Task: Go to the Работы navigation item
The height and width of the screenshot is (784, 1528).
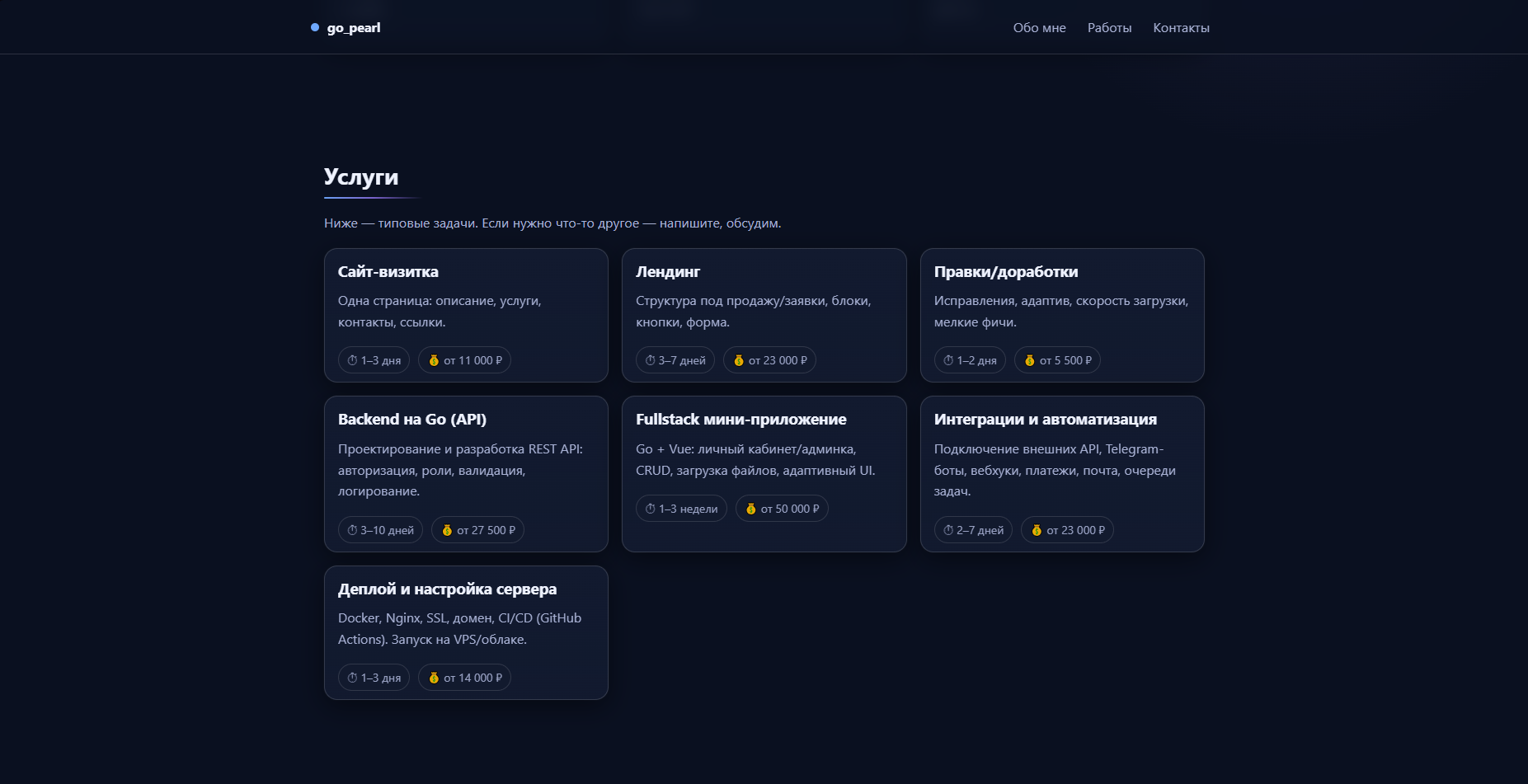Action: [1109, 28]
